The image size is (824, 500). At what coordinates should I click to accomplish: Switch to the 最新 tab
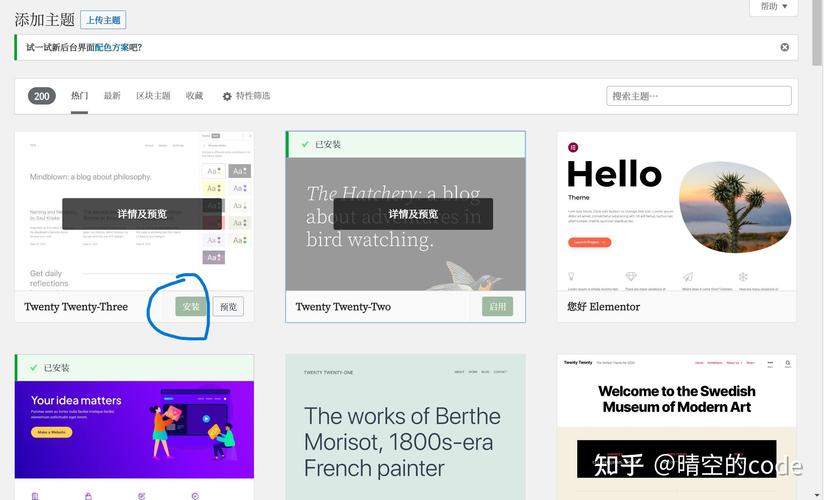point(112,96)
